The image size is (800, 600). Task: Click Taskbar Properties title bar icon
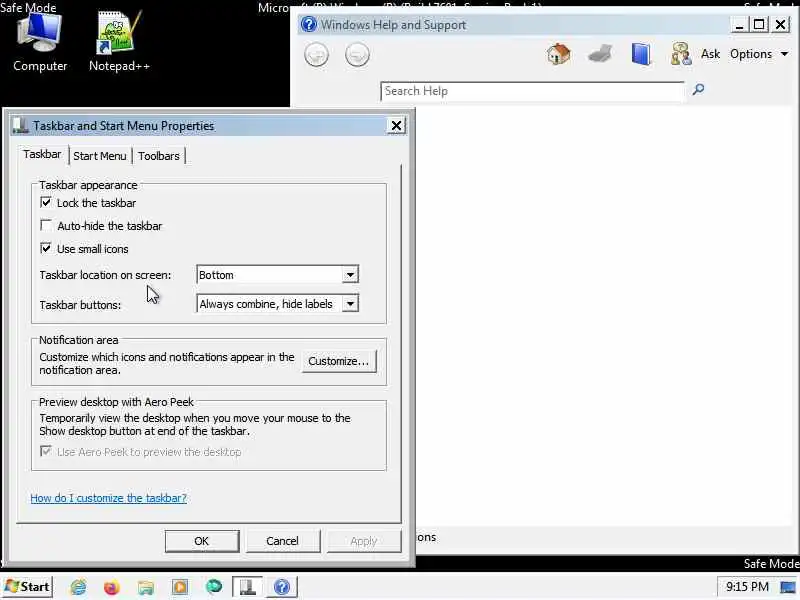pos(19,126)
